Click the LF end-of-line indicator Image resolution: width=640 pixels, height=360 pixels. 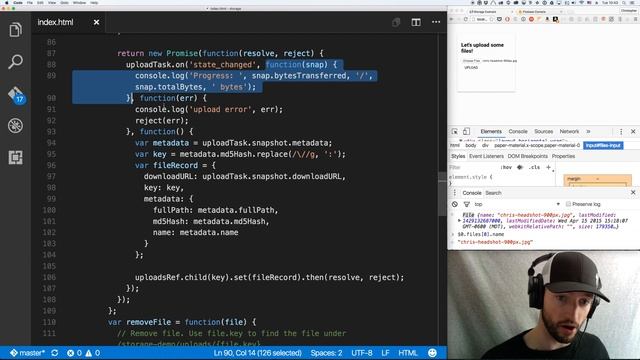click(385, 353)
